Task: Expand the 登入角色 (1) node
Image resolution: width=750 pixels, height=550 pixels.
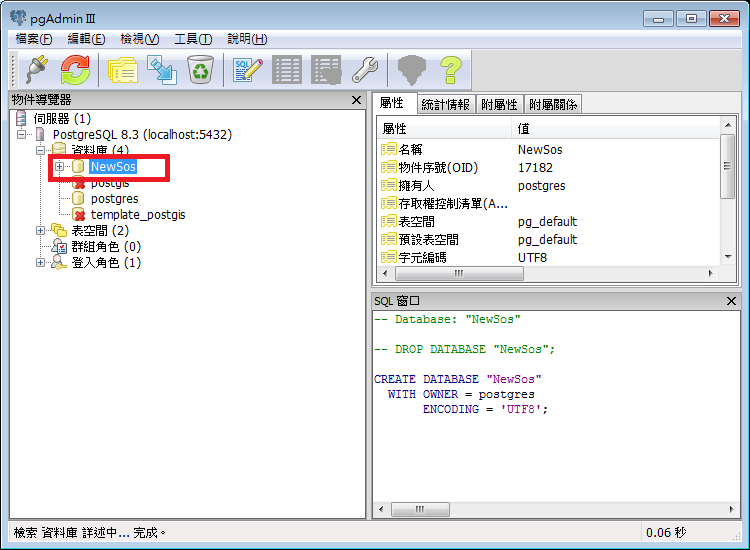Action: 41,263
